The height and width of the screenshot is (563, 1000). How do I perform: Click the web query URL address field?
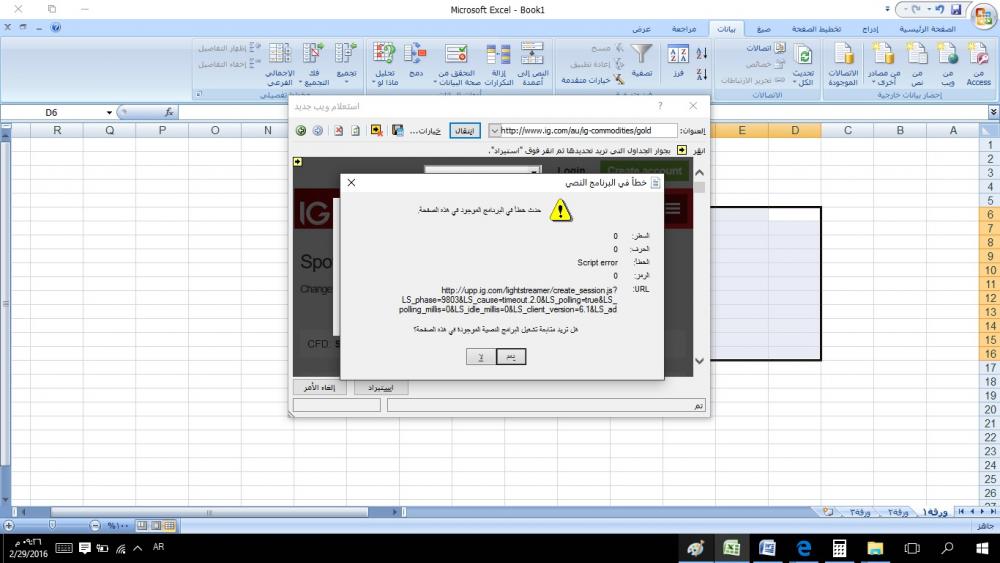click(x=588, y=130)
